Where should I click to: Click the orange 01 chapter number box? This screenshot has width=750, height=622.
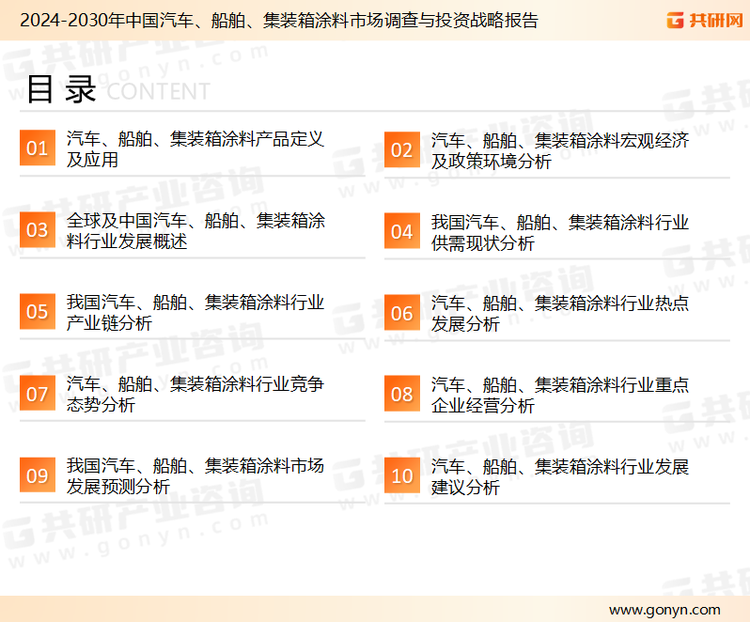(37, 148)
